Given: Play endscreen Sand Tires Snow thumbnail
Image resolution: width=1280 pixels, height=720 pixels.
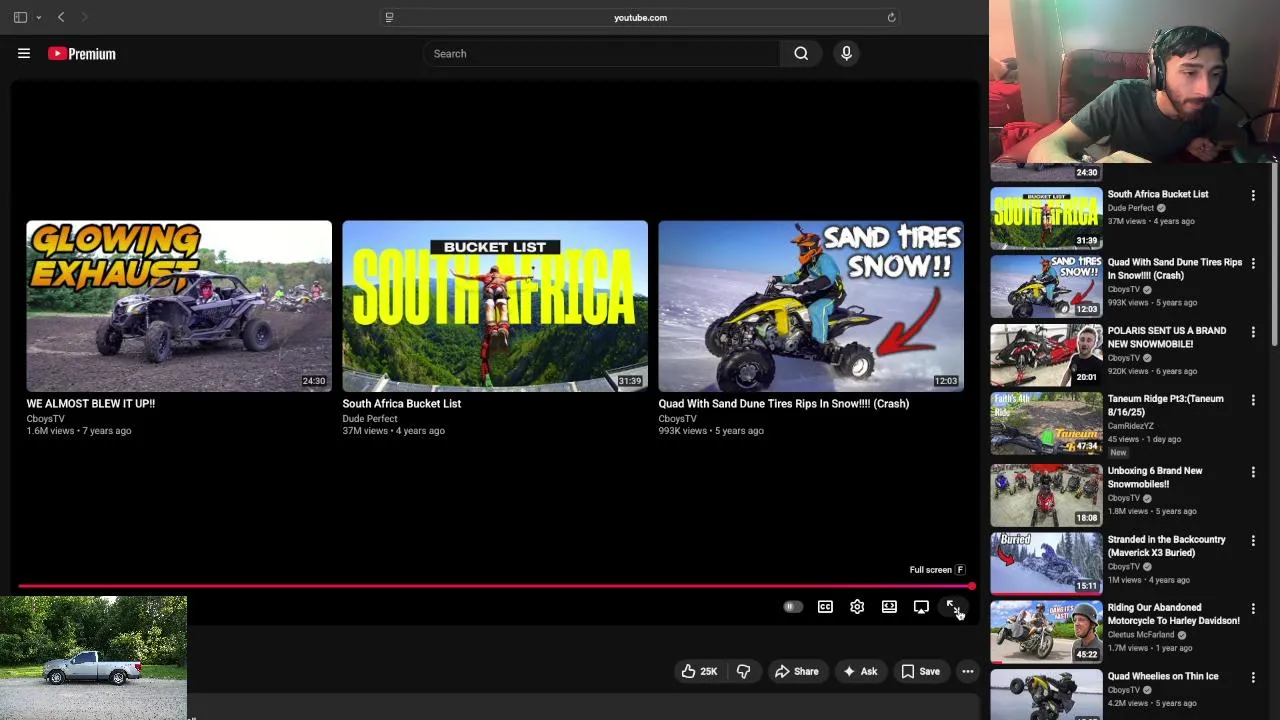Looking at the screenshot, I should (811, 306).
